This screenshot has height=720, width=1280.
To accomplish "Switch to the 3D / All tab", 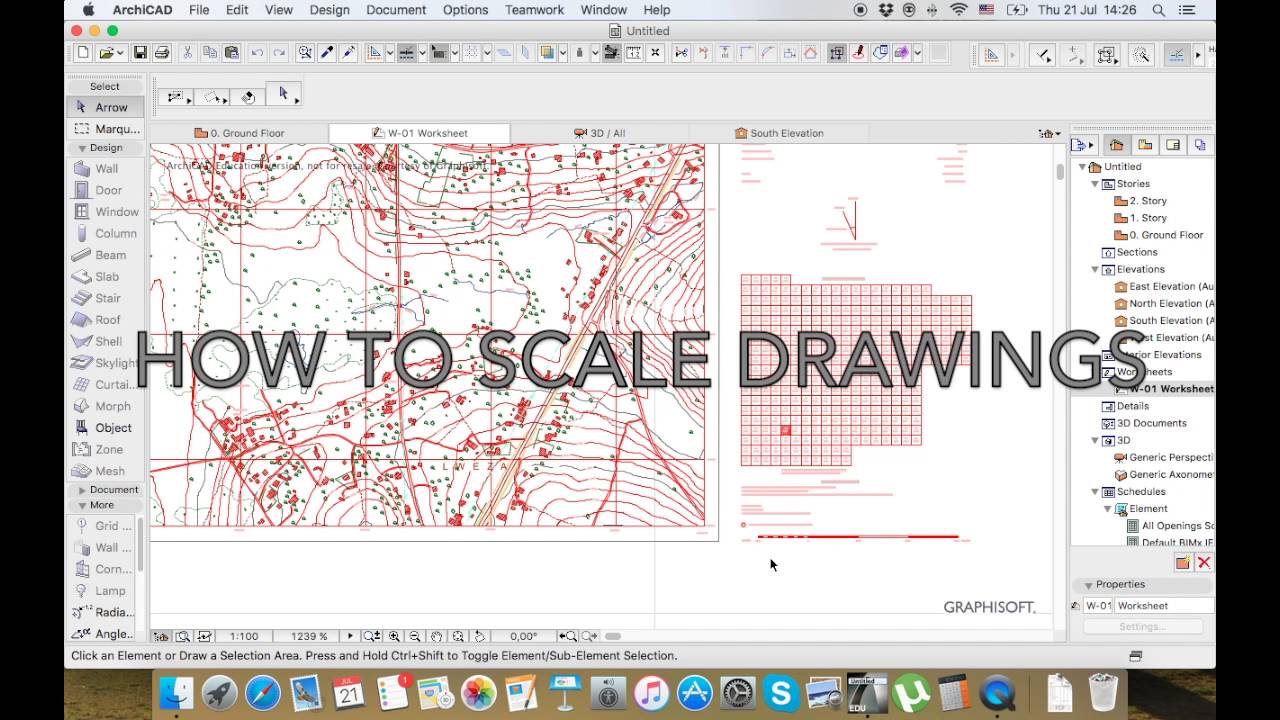I will [x=600, y=133].
